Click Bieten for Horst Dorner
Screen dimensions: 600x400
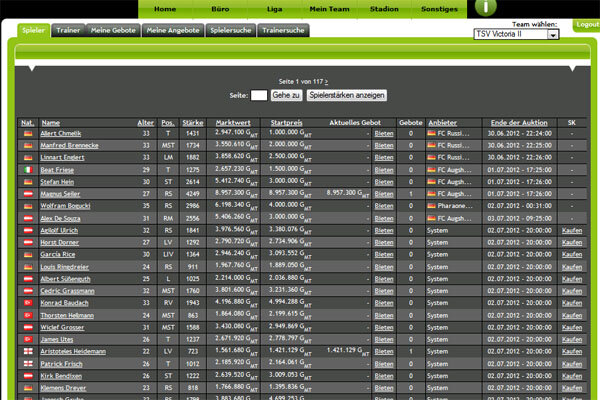coord(384,243)
